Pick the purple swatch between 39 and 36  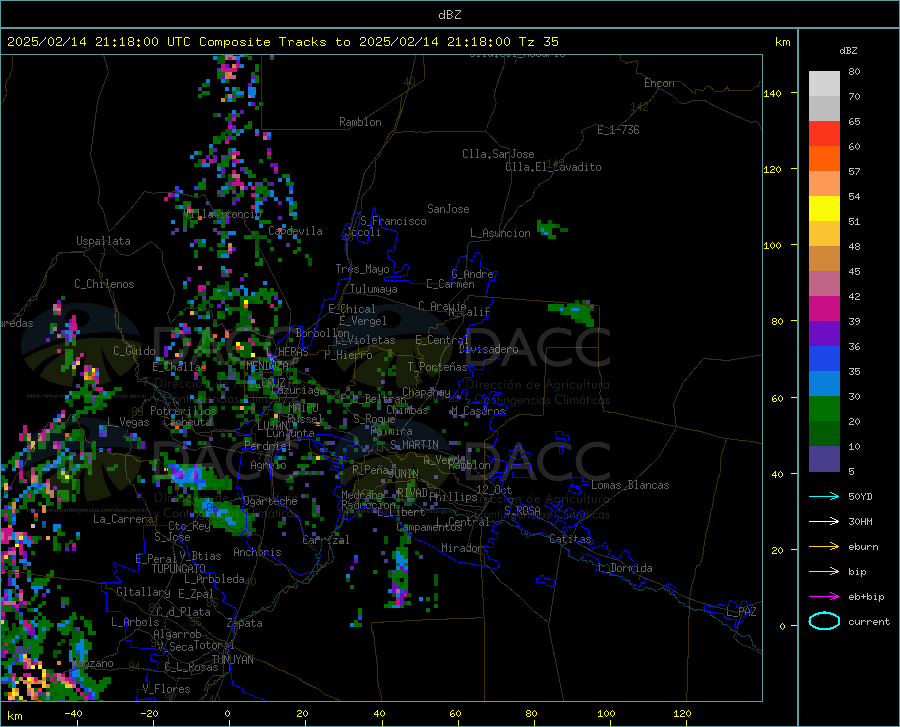point(824,334)
